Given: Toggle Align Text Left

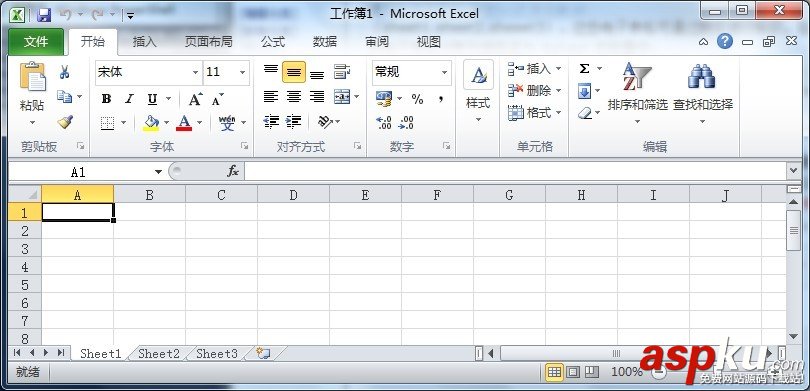Looking at the screenshot, I should [x=271, y=97].
